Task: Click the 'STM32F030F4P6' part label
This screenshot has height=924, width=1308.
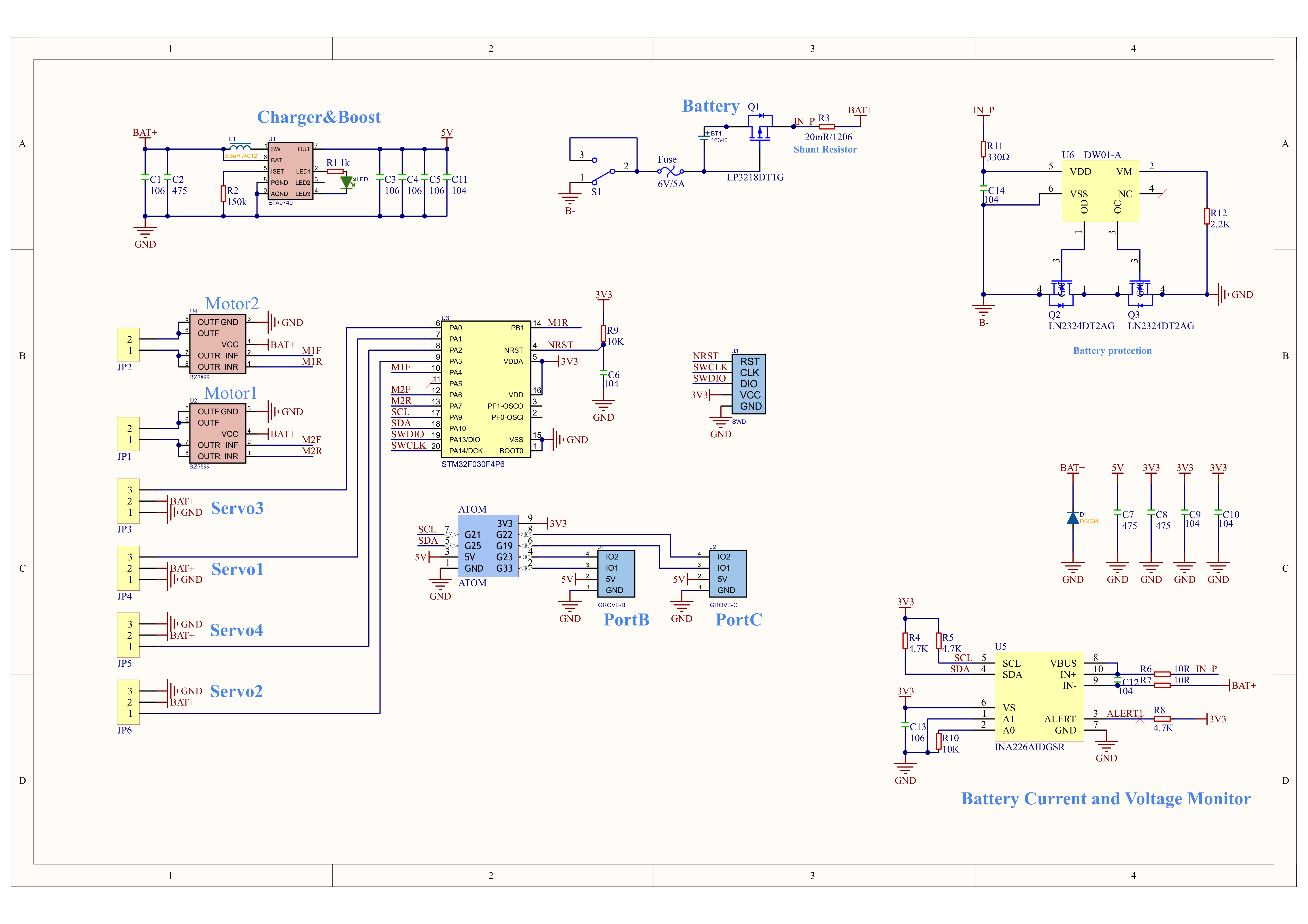Action: point(473,464)
